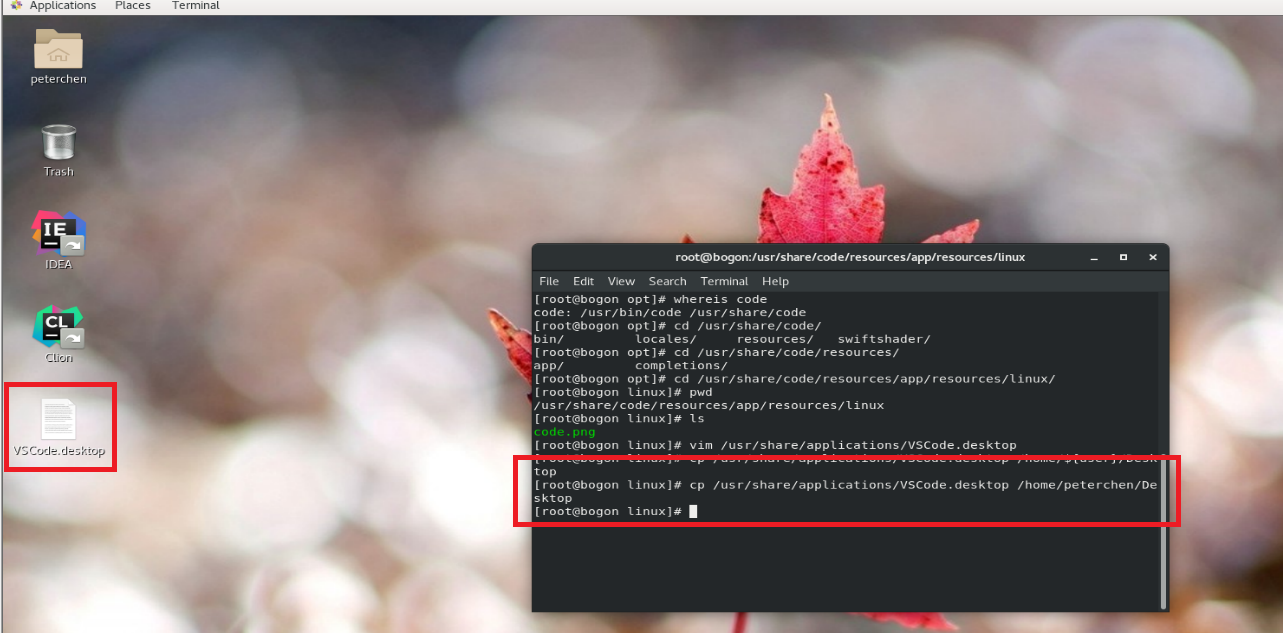Screen dimensions: 1283x633
Task: Open the terminal Search menu
Action: click(x=667, y=281)
